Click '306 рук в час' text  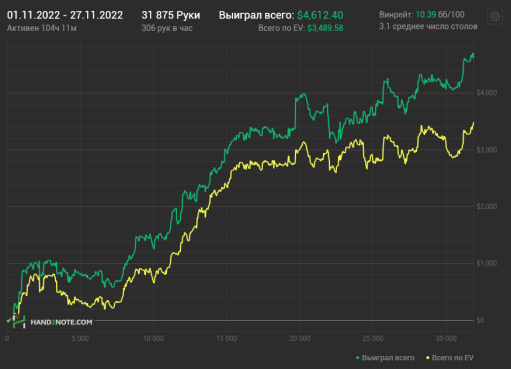(167, 28)
